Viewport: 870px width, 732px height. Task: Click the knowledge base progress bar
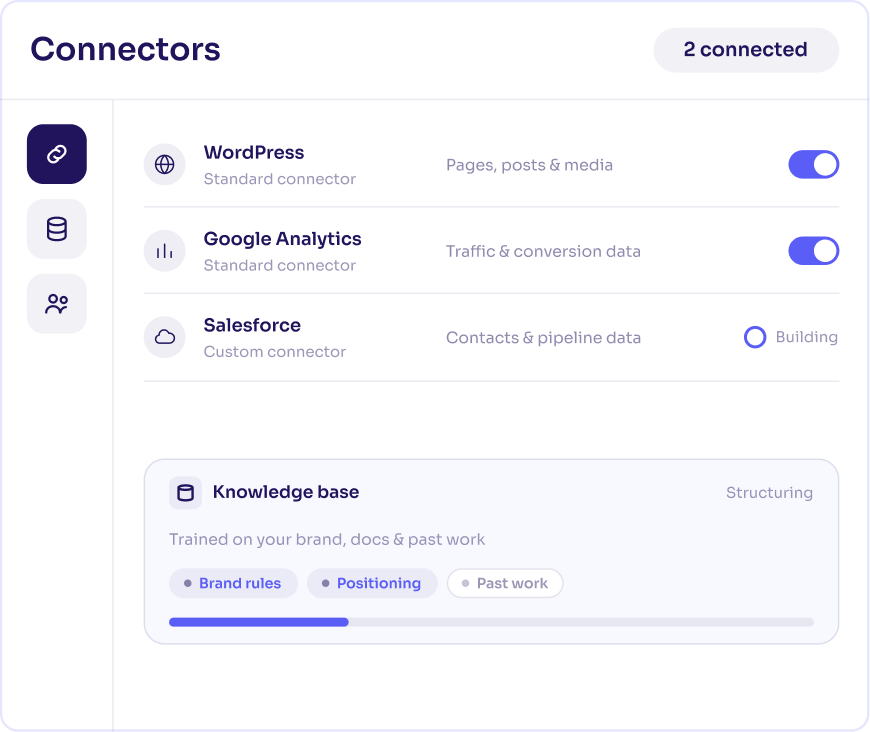[491, 622]
